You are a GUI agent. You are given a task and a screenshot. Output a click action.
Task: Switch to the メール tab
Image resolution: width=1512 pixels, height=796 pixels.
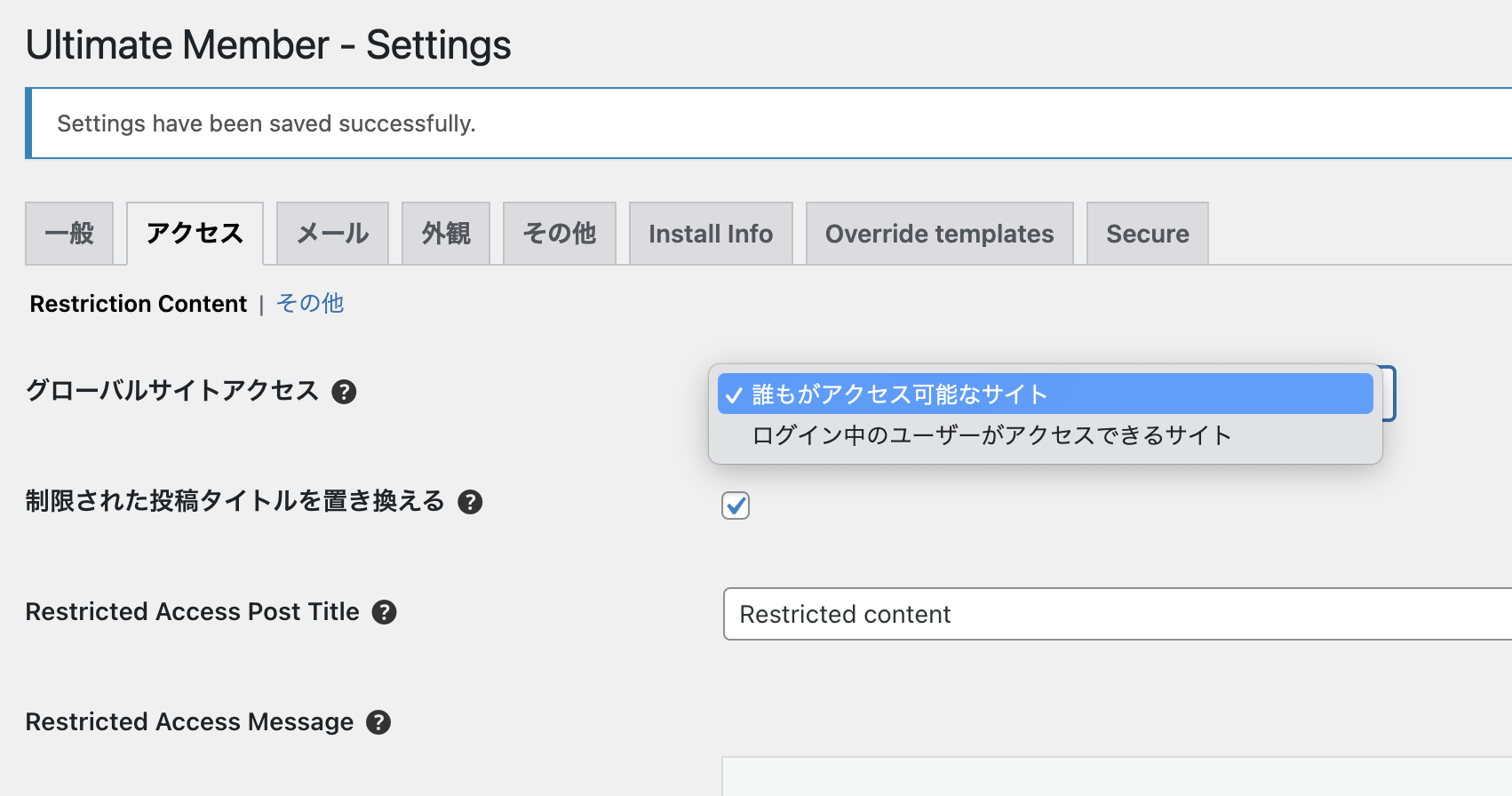(332, 234)
